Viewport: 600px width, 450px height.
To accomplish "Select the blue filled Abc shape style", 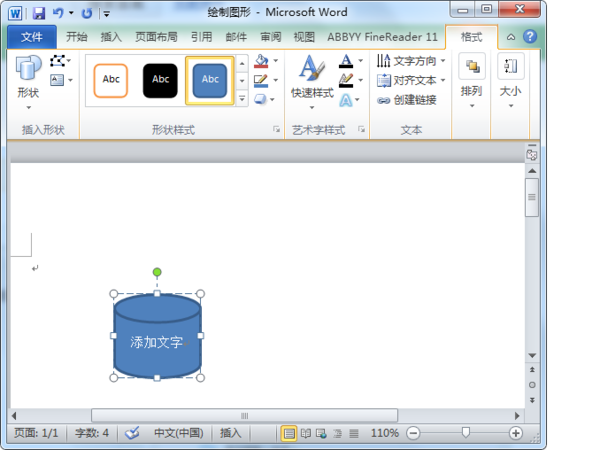I will [210, 80].
